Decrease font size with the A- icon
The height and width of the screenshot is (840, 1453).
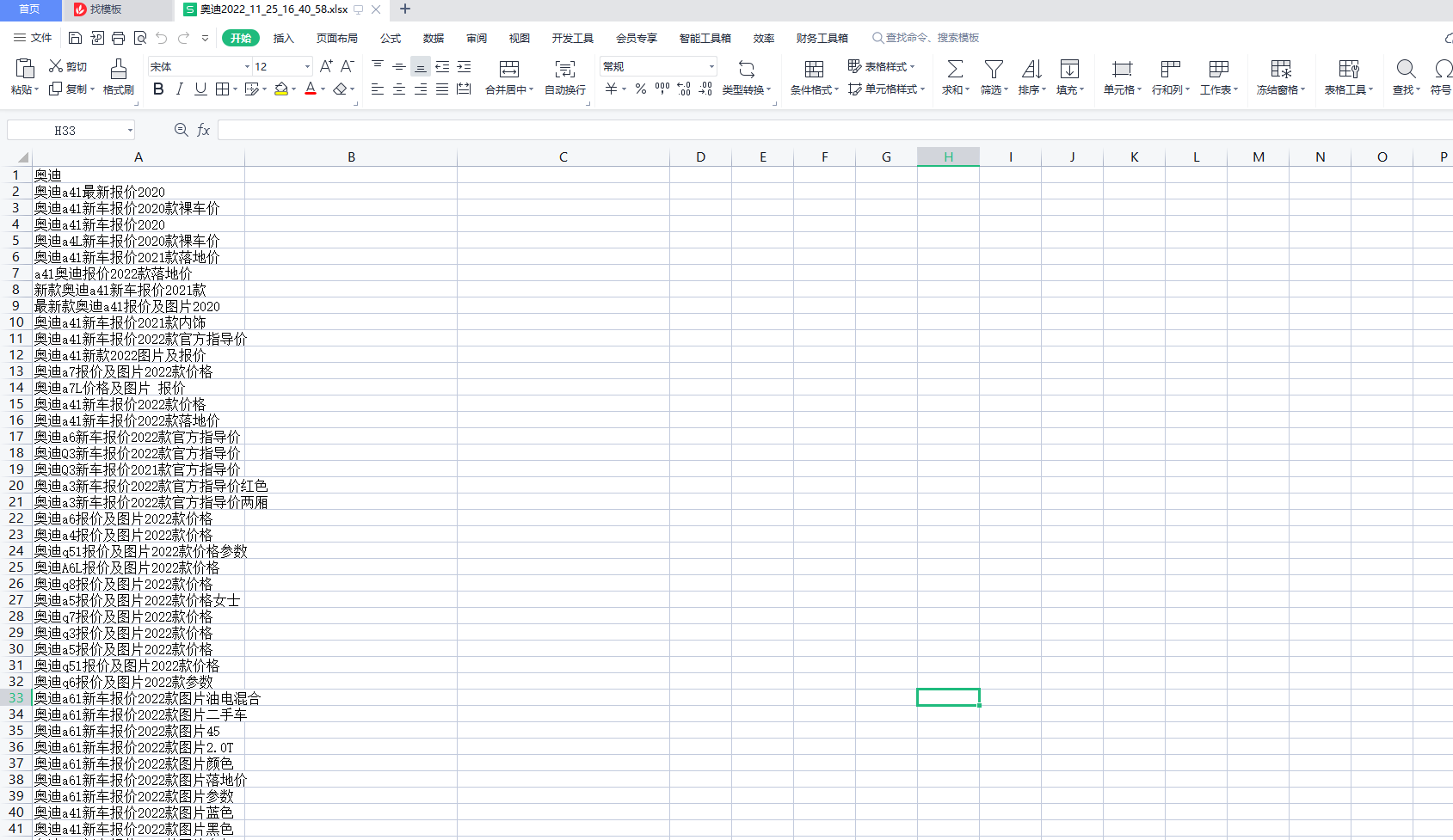click(x=347, y=66)
